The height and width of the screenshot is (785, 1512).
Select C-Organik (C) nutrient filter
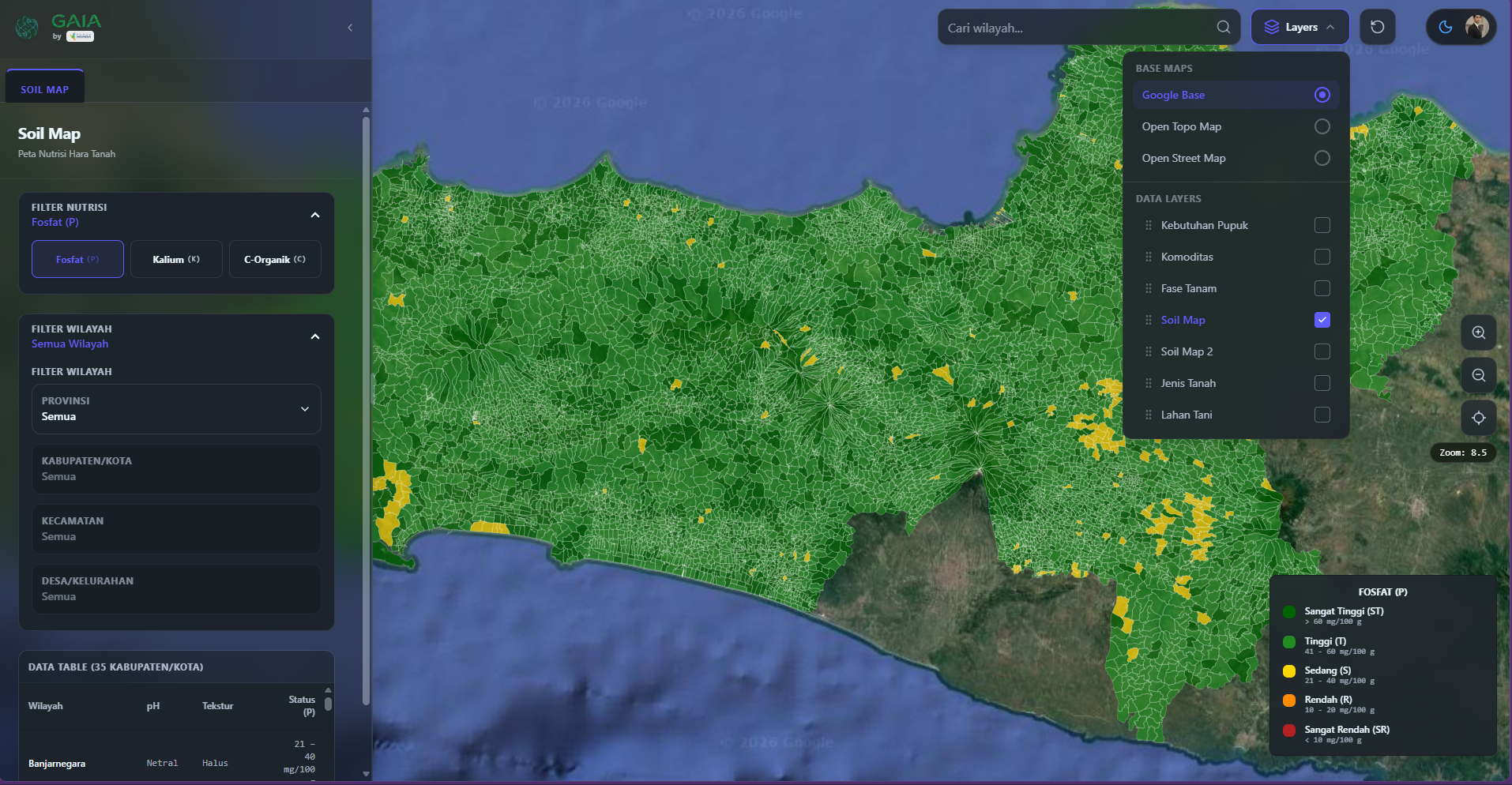(274, 260)
